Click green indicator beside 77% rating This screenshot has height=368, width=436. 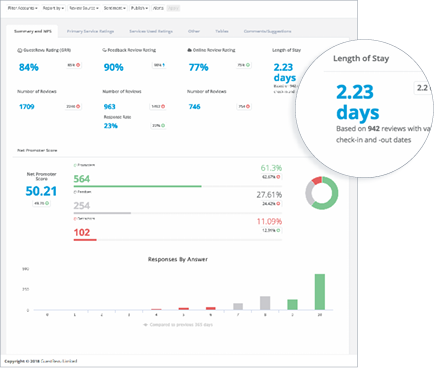pos(248,65)
